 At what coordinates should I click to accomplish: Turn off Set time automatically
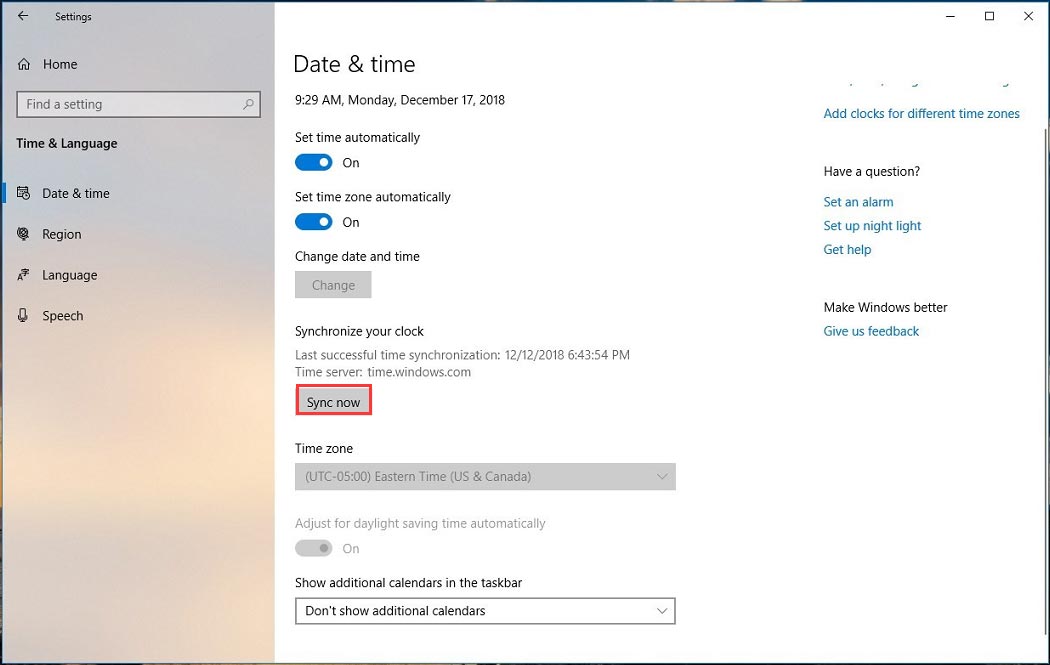[314, 163]
